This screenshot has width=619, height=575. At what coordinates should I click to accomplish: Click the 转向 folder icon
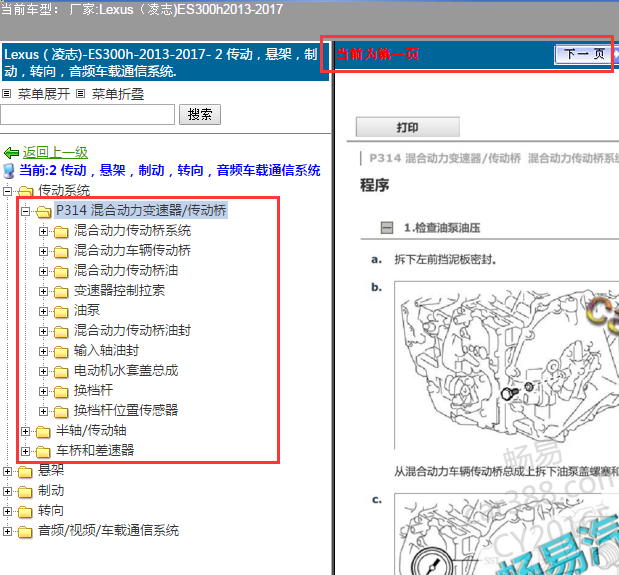(x=25, y=512)
